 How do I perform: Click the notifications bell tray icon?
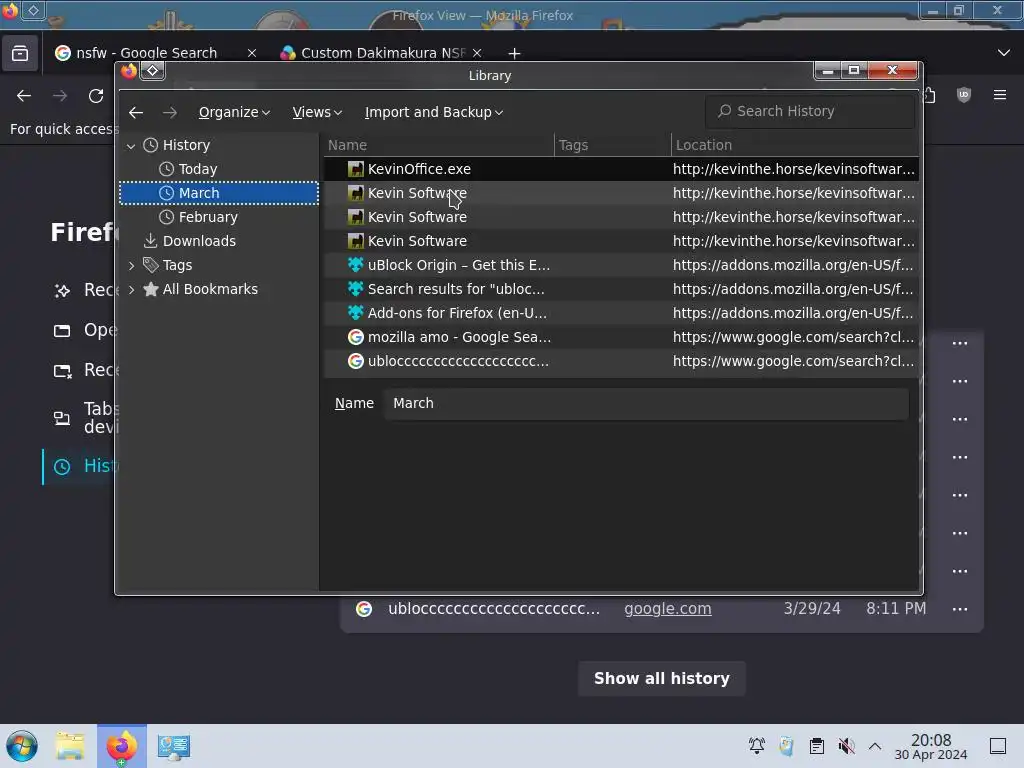pos(757,746)
